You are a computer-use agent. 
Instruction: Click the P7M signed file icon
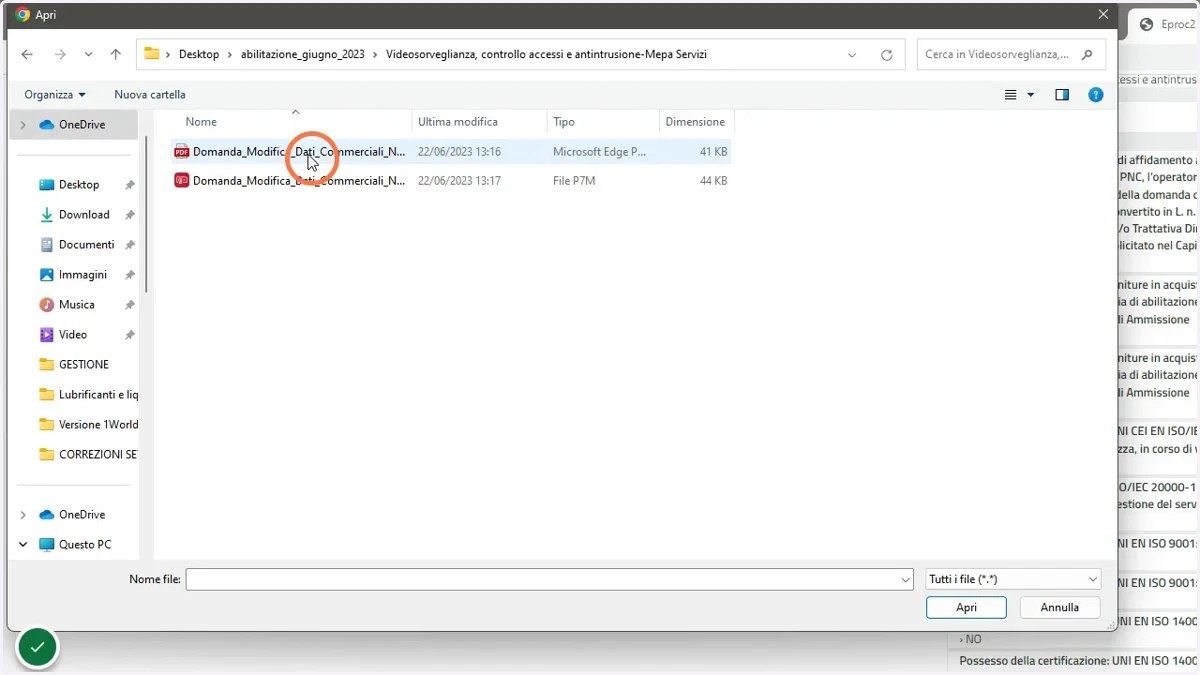click(182, 181)
